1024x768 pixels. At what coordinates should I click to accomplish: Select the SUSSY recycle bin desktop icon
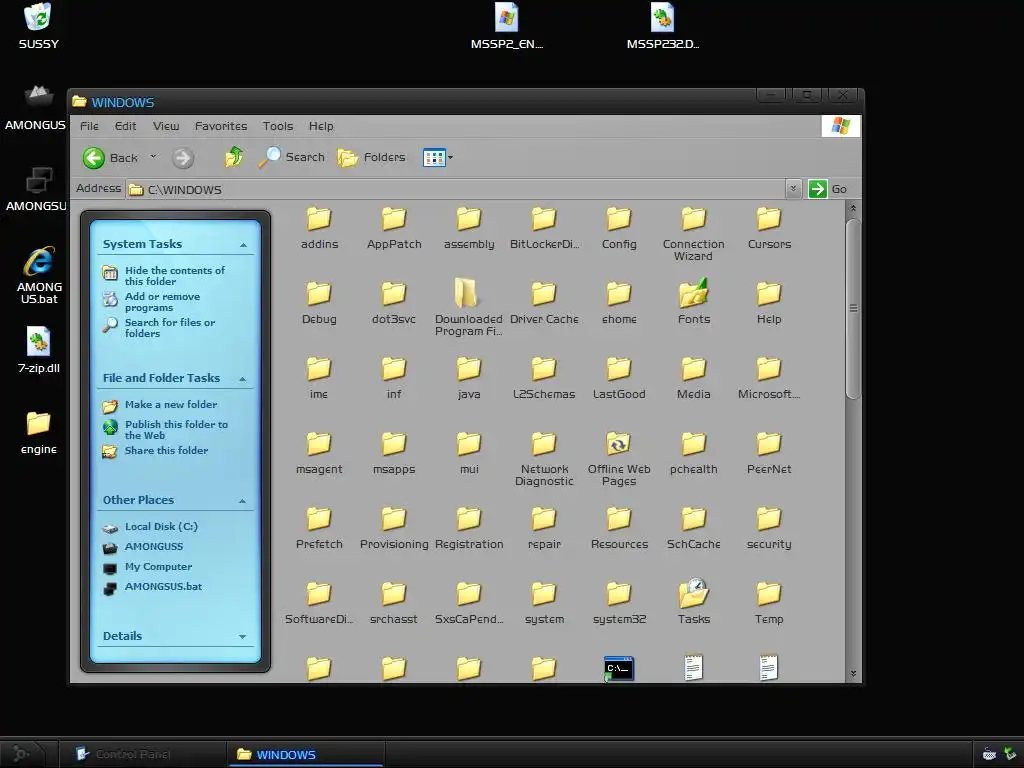39,26
